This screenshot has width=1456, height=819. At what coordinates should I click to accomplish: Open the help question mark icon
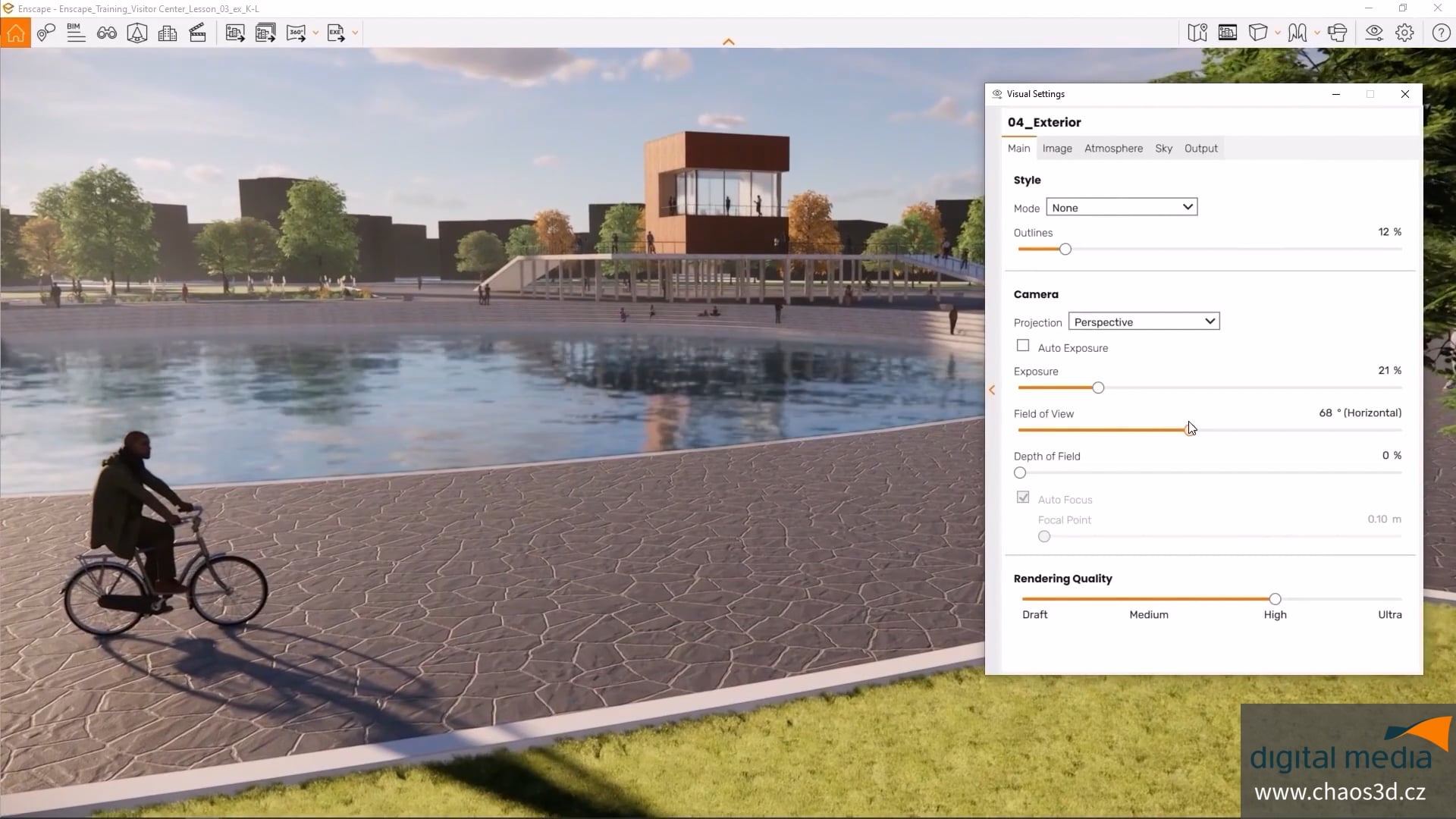1441,33
